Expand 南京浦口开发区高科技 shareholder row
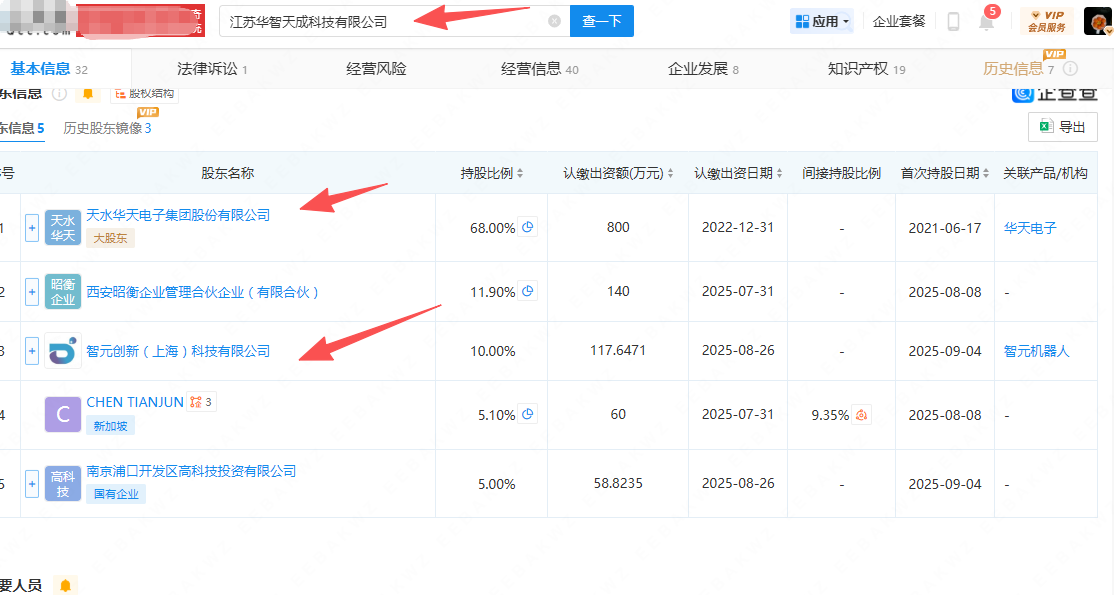Viewport: 1114px width, 595px height. point(32,483)
